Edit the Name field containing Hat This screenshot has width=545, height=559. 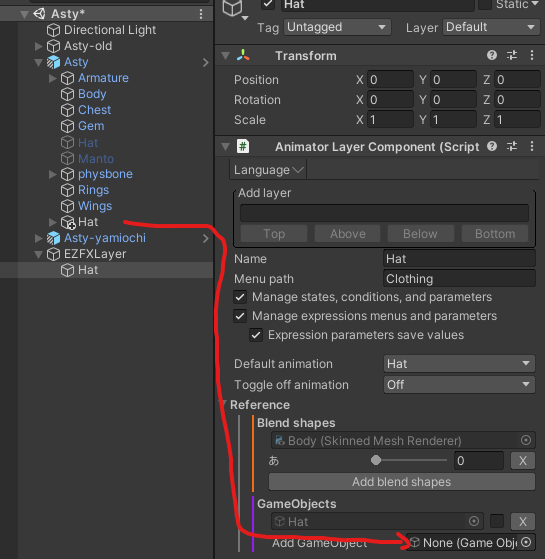(x=459, y=258)
